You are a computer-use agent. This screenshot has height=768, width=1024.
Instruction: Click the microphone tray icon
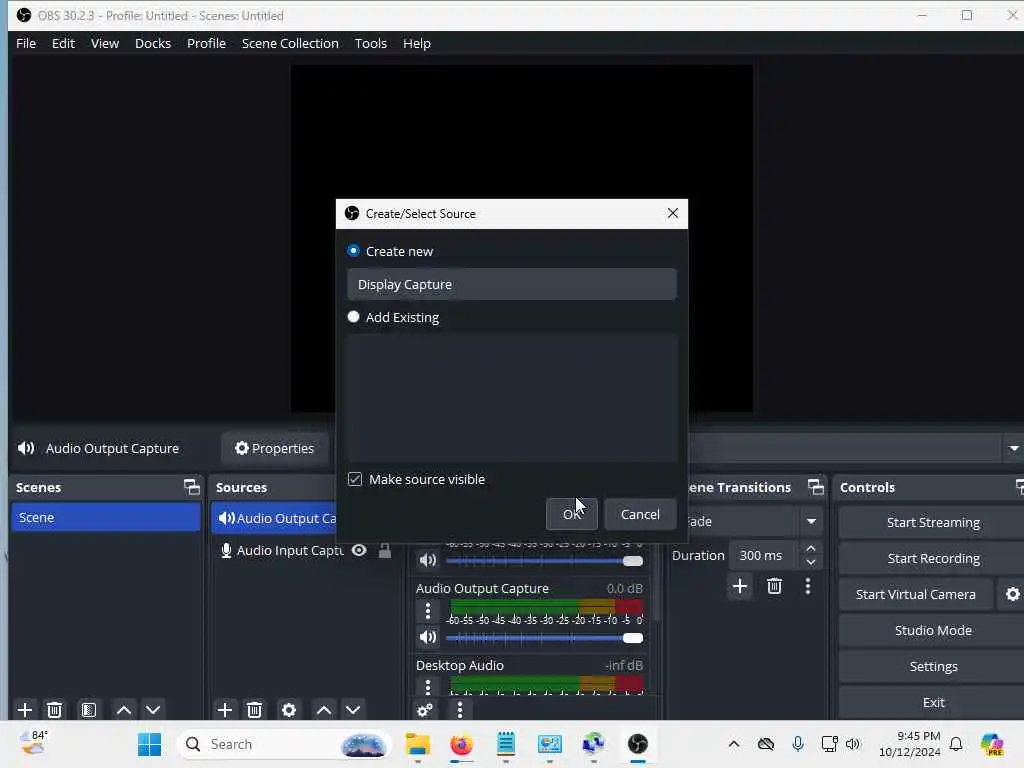point(798,744)
